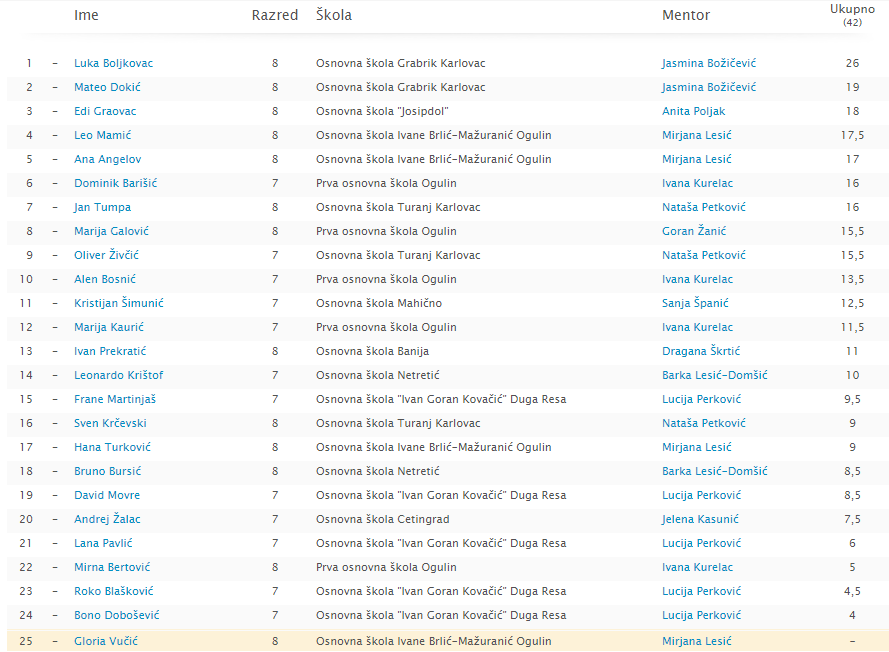Open Luka Boljkovac's profile link
Viewport: 889px width, 652px height.
(x=113, y=63)
